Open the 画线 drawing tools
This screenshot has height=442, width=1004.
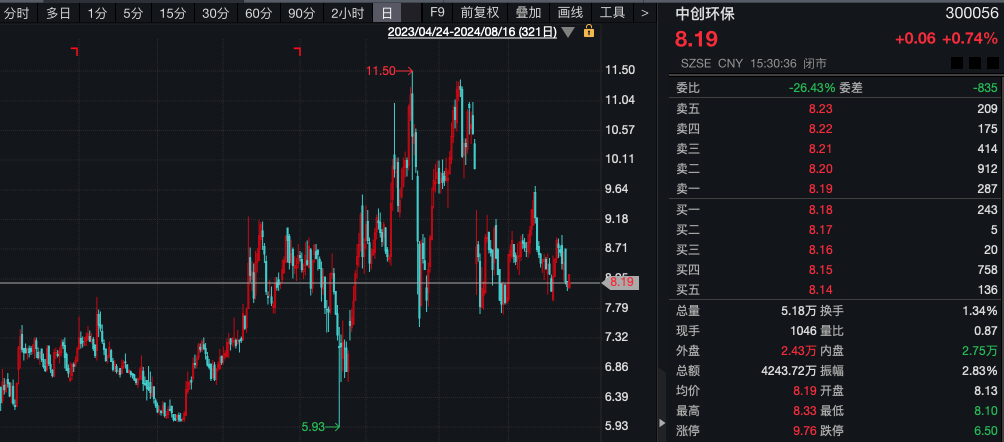click(570, 13)
